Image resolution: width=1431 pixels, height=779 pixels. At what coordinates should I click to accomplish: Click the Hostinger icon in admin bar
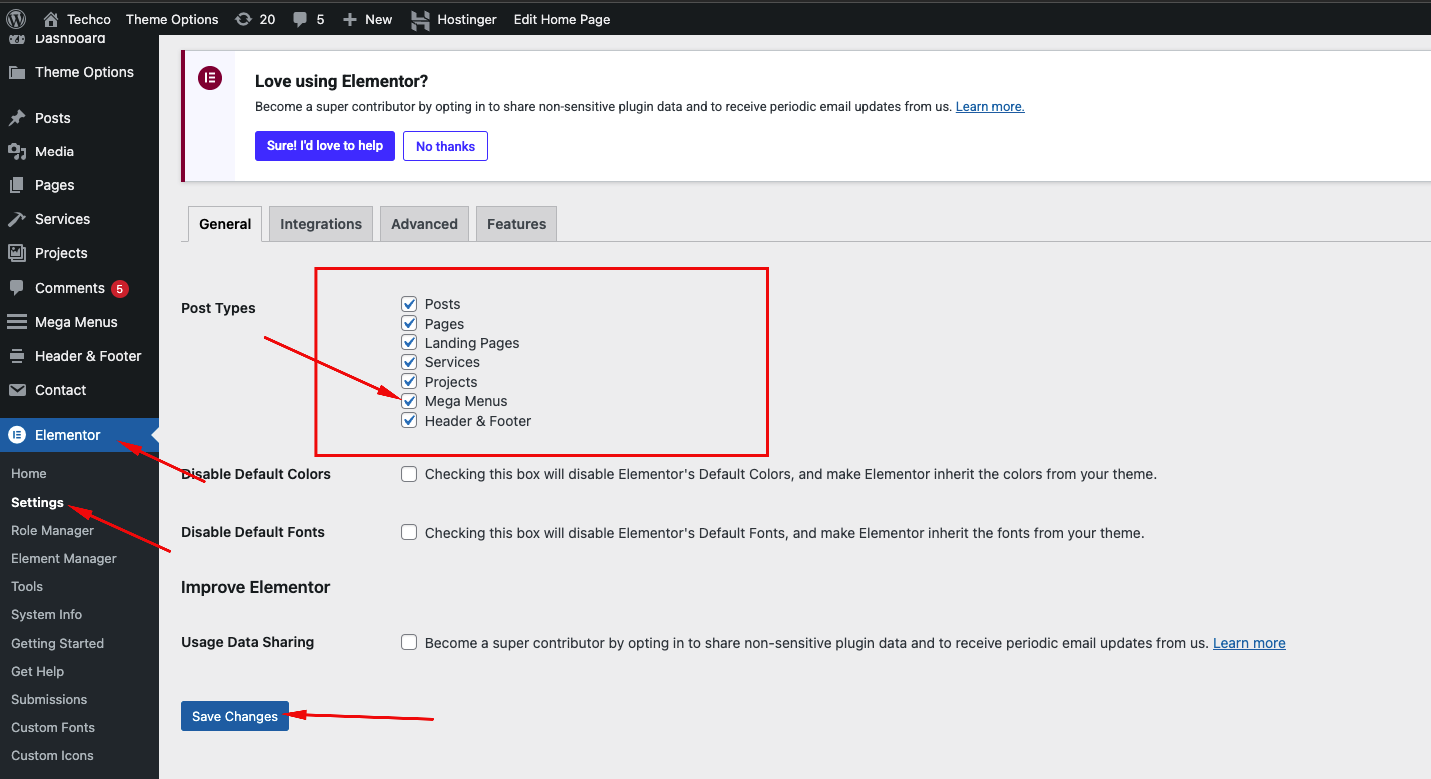click(421, 19)
